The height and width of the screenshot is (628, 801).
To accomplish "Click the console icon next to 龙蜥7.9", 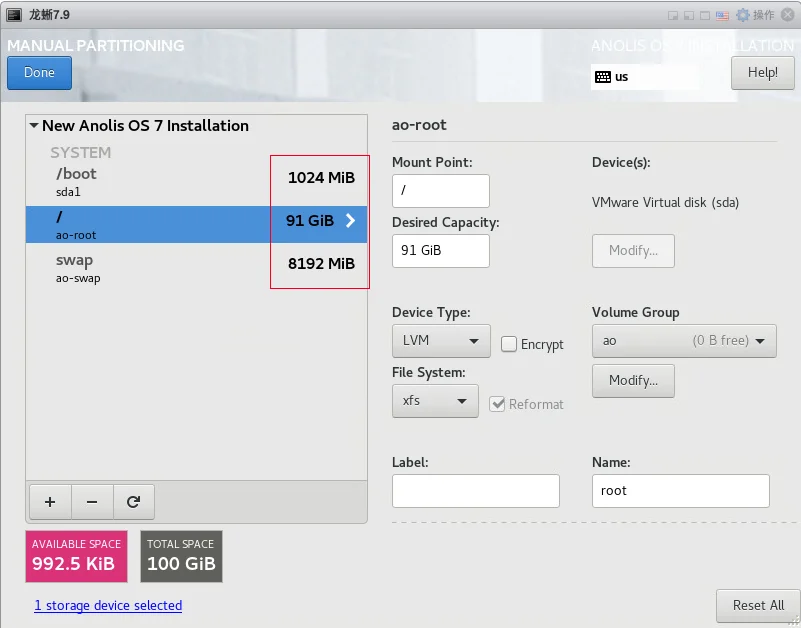I will [14, 15].
